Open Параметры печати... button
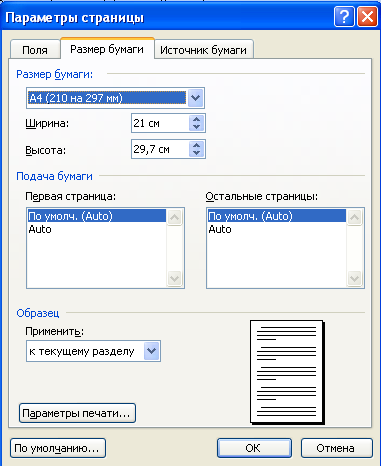The width and height of the screenshot is (381, 466). coord(77,413)
